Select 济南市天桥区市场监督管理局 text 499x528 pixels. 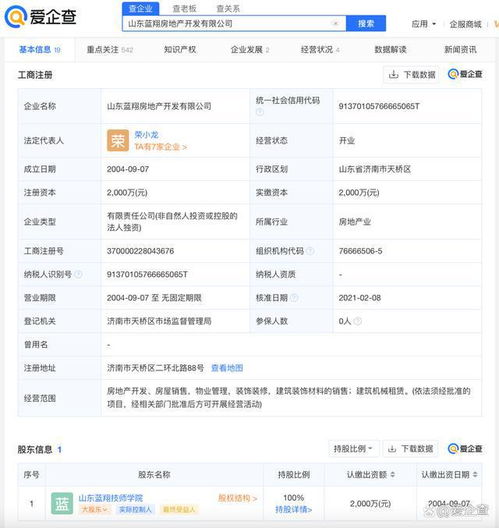159,321
